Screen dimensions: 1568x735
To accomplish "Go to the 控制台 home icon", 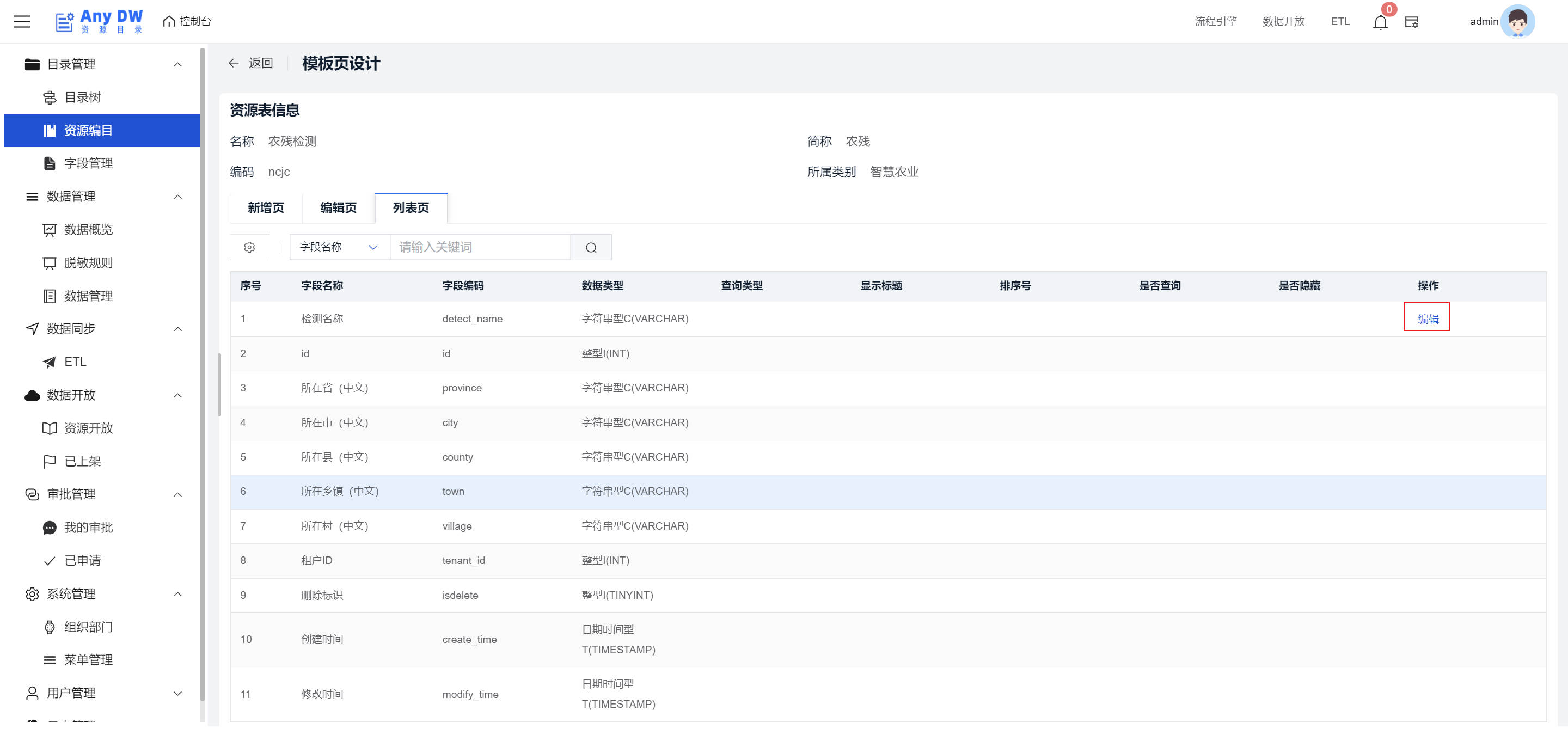I will pos(169,21).
